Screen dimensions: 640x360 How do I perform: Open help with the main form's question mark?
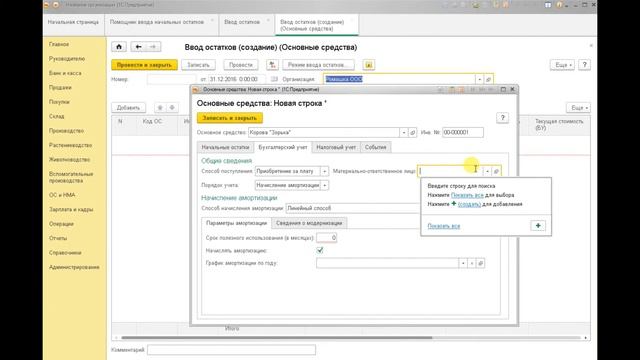tap(584, 65)
